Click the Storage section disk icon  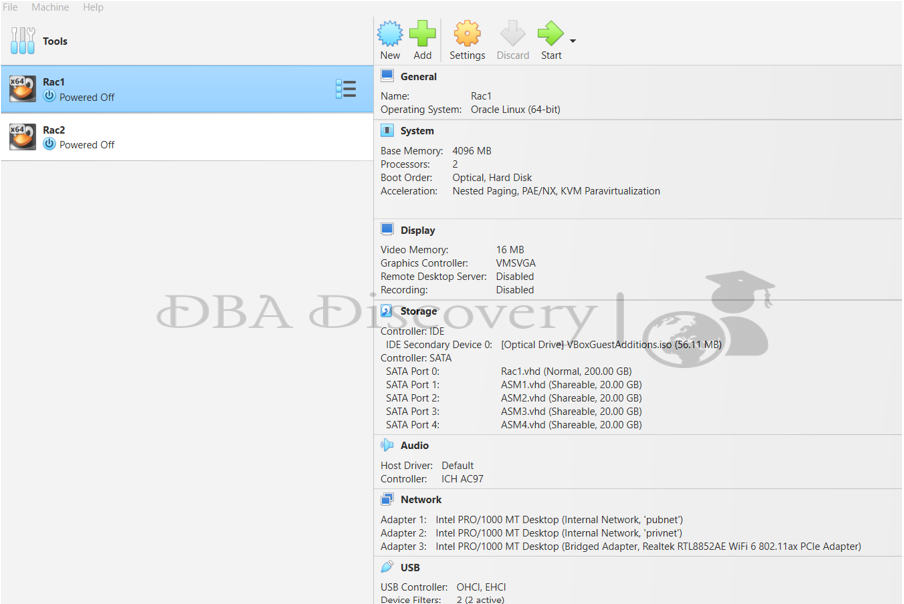pyautogui.click(x=387, y=310)
